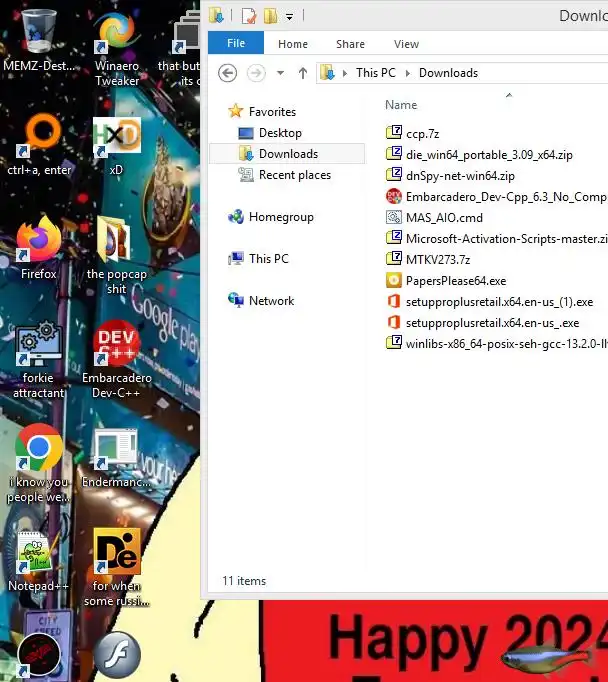Screen dimensions: 608x682
Task: Click the Homegroup icon in navigation pane
Action: point(236,216)
